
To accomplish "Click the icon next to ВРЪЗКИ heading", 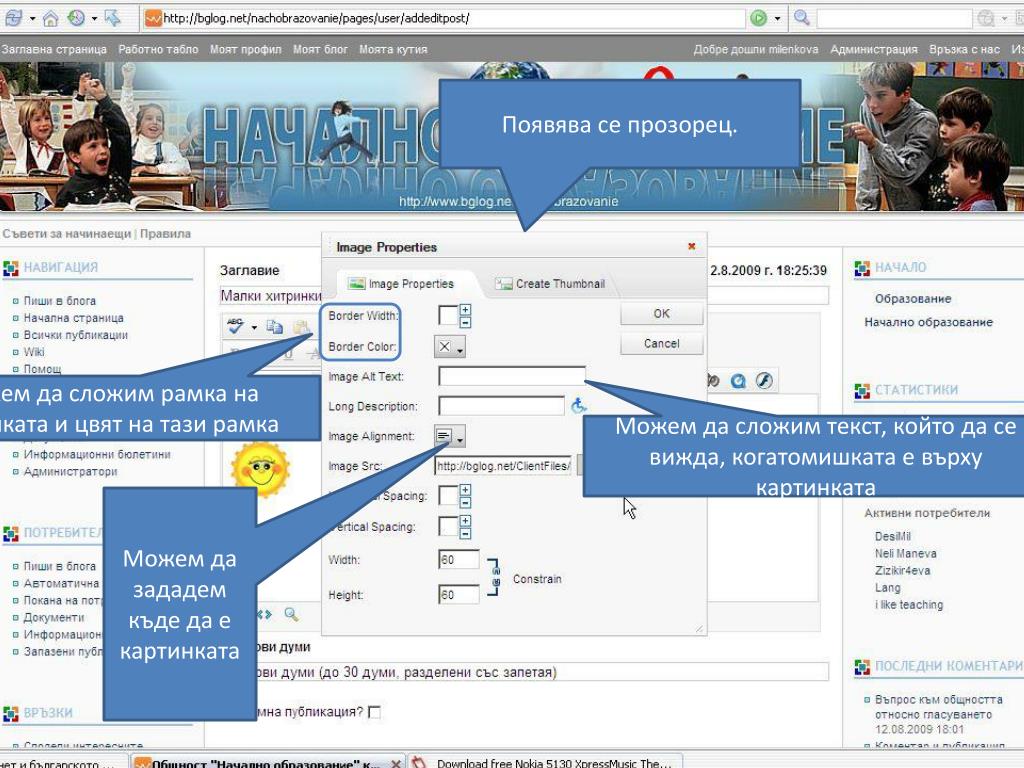I will (x=11, y=714).
